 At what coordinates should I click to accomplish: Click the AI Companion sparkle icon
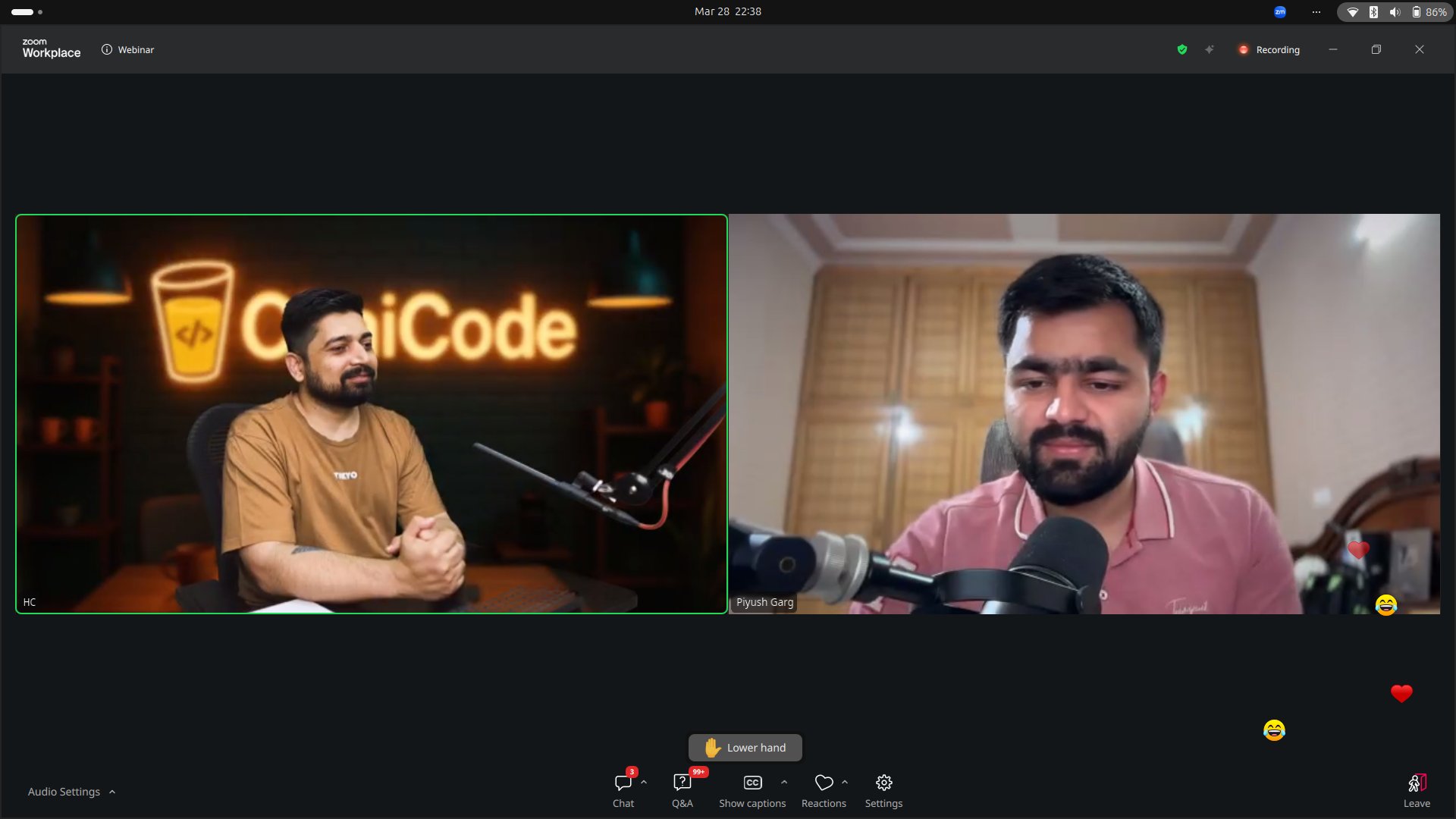pyautogui.click(x=1210, y=49)
